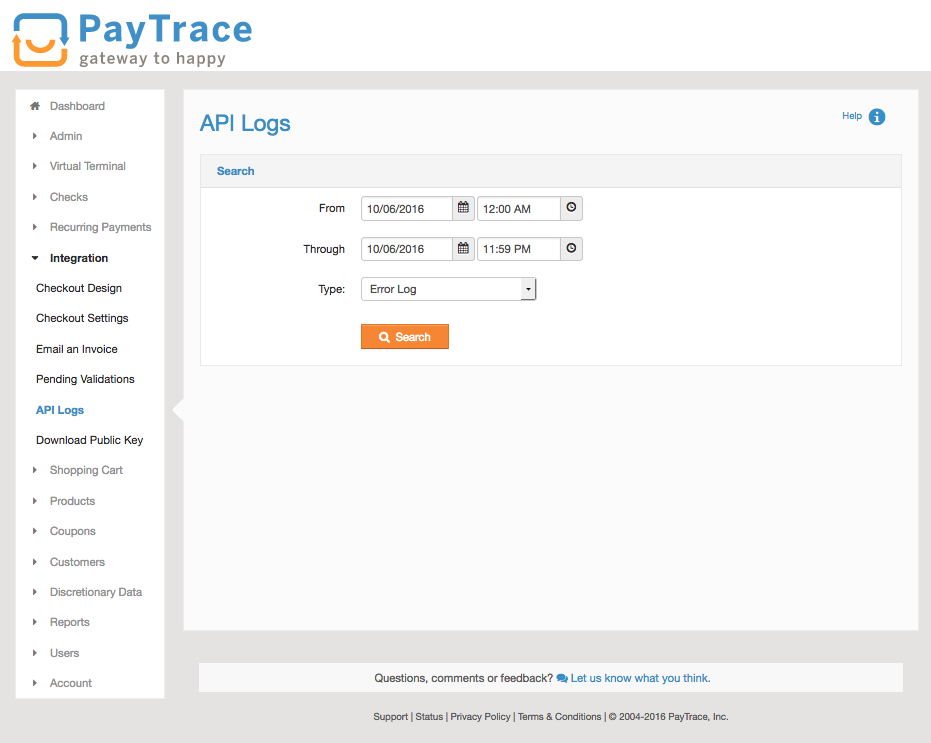This screenshot has width=931, height=743.
Task: Open the From date calendar picker
Action: coord(462,208)
